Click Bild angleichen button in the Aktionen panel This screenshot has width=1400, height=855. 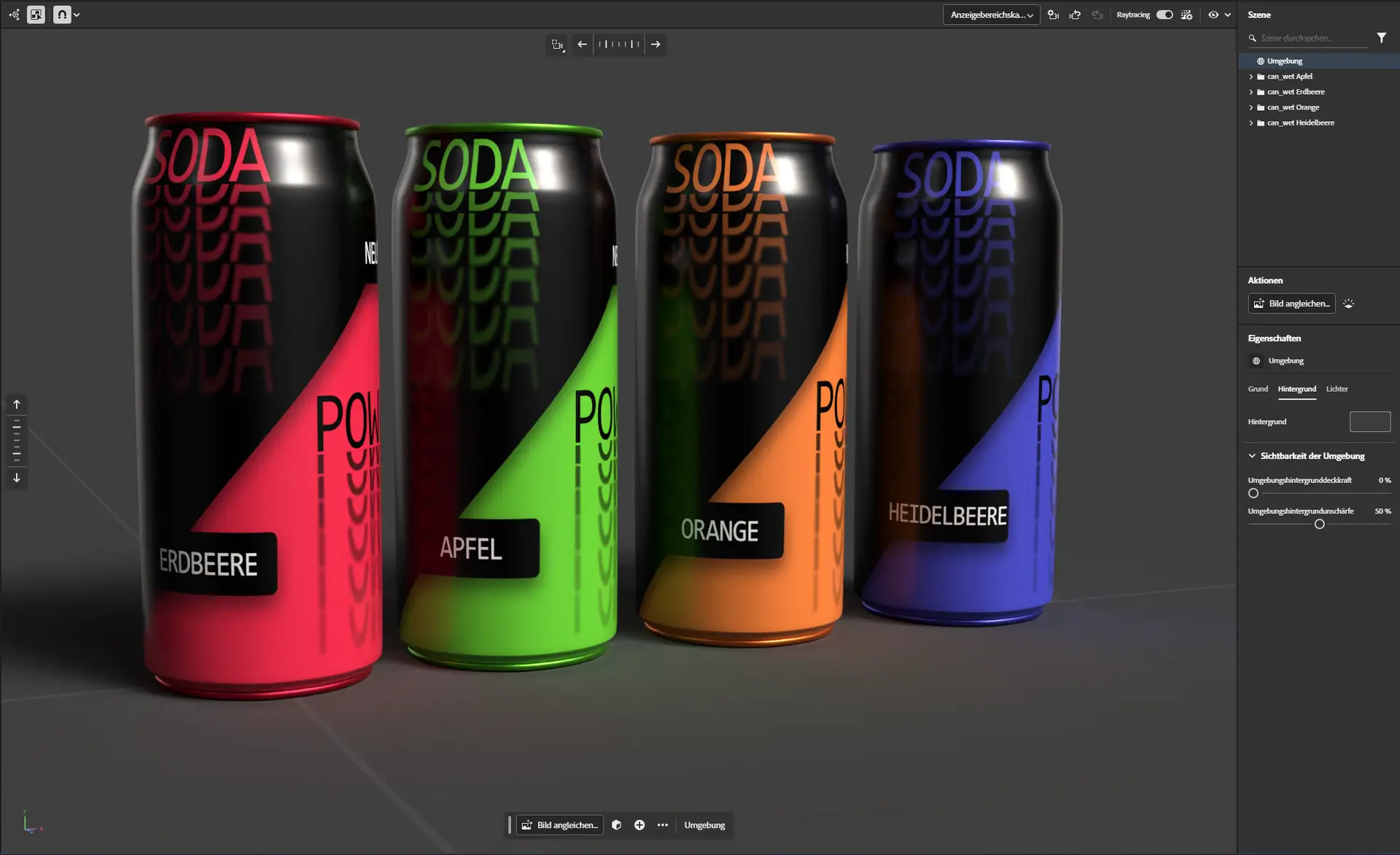click(1291, 303)
